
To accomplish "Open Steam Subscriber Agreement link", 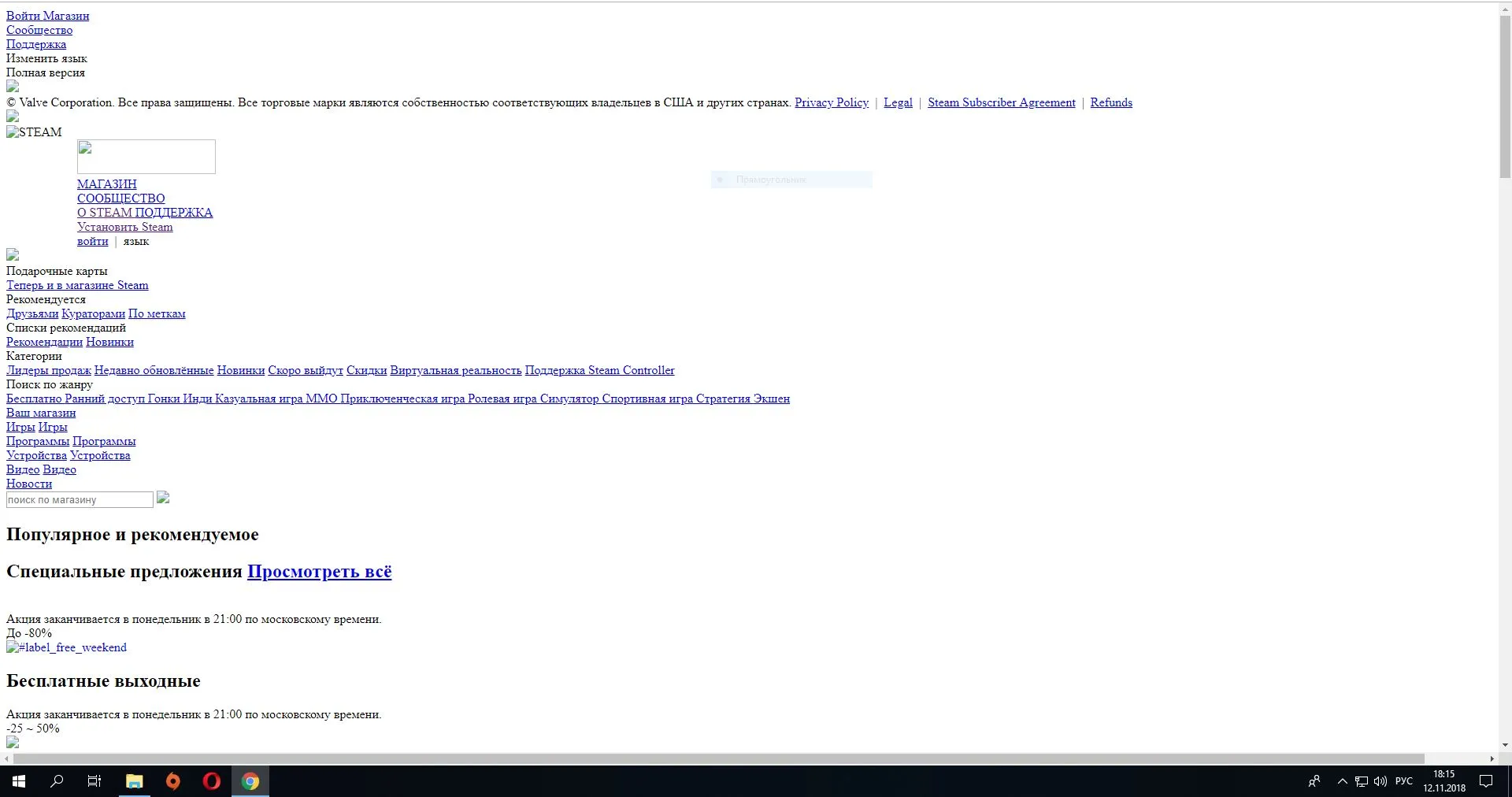I will click(x=1002, y=102).
